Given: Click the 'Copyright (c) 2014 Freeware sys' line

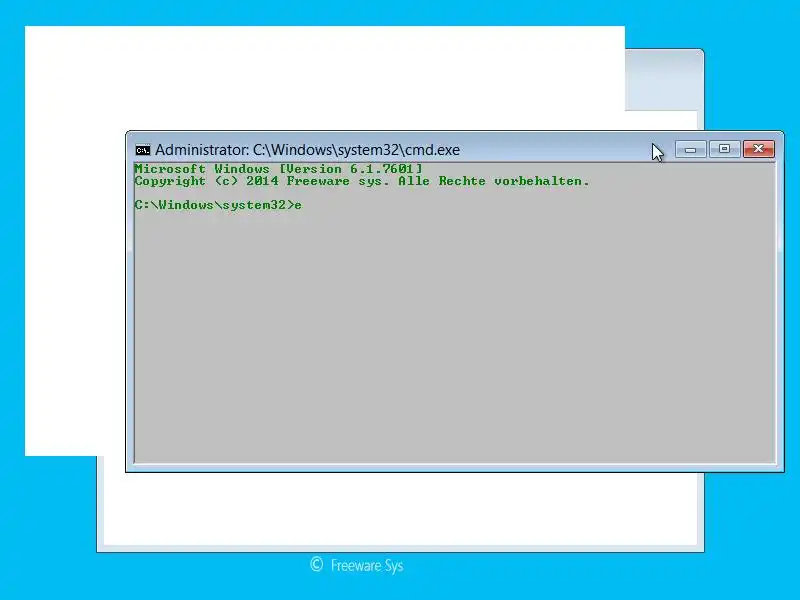Looking at the screenshot, I should coord(362,181).
